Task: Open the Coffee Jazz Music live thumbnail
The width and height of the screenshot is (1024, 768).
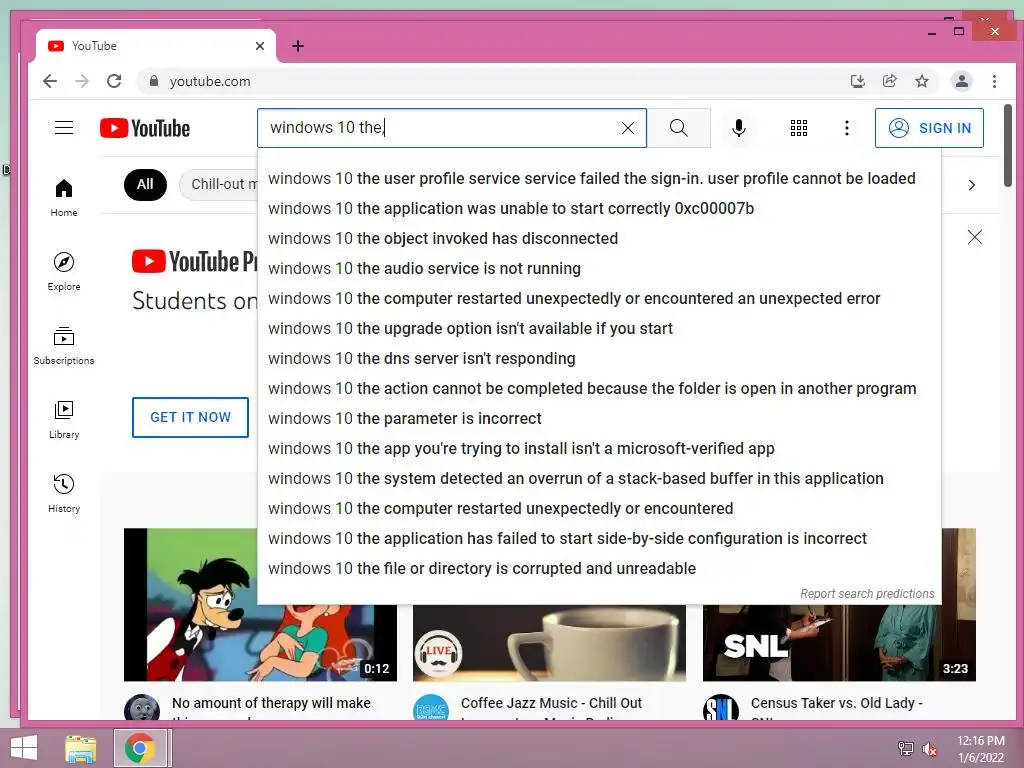Action: pyautogui.click(x=549, y=643)
